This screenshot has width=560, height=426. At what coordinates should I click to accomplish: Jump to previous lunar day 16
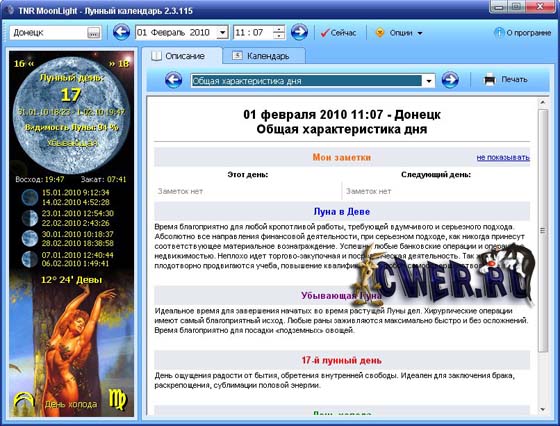[x=24, y=64]
